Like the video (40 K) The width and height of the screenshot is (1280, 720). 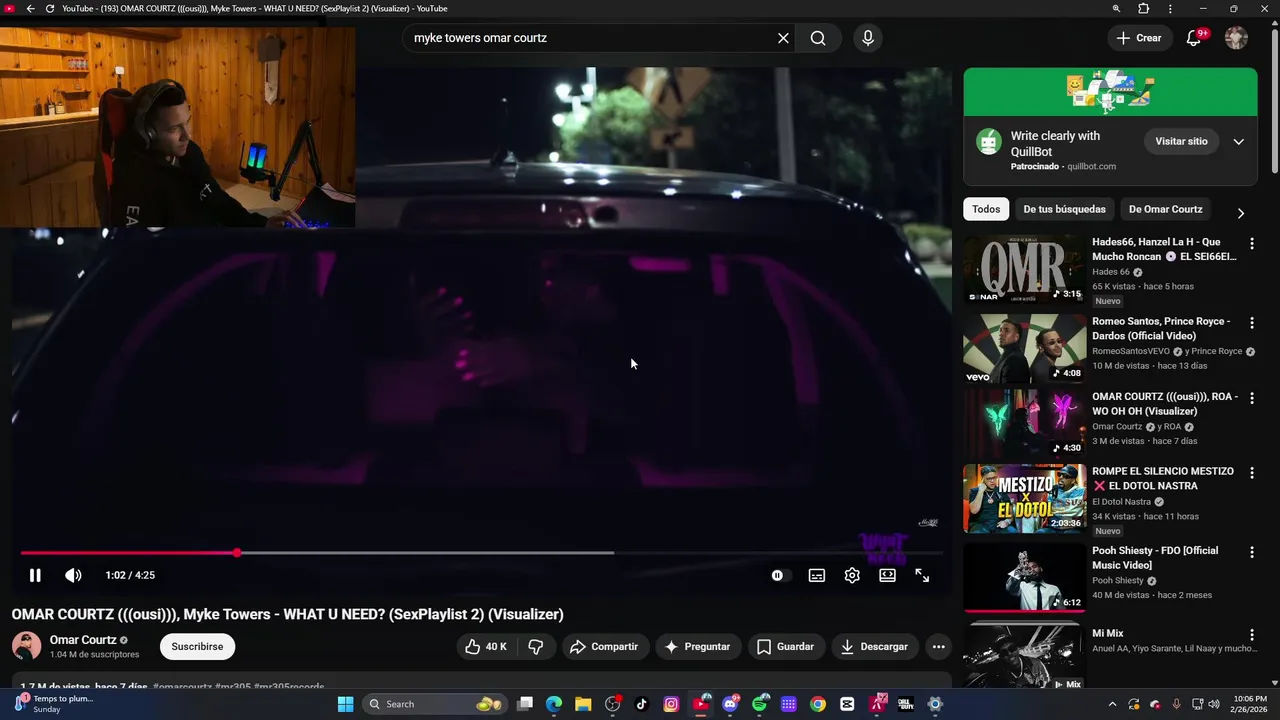click(x=485, y=647)
